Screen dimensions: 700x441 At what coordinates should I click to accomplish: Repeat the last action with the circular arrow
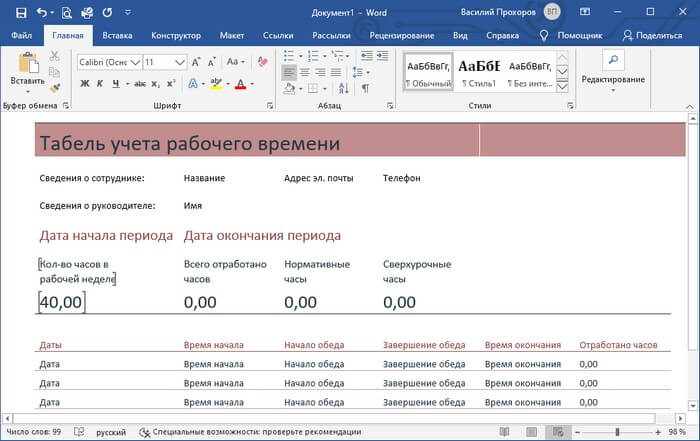click(107, 12)
